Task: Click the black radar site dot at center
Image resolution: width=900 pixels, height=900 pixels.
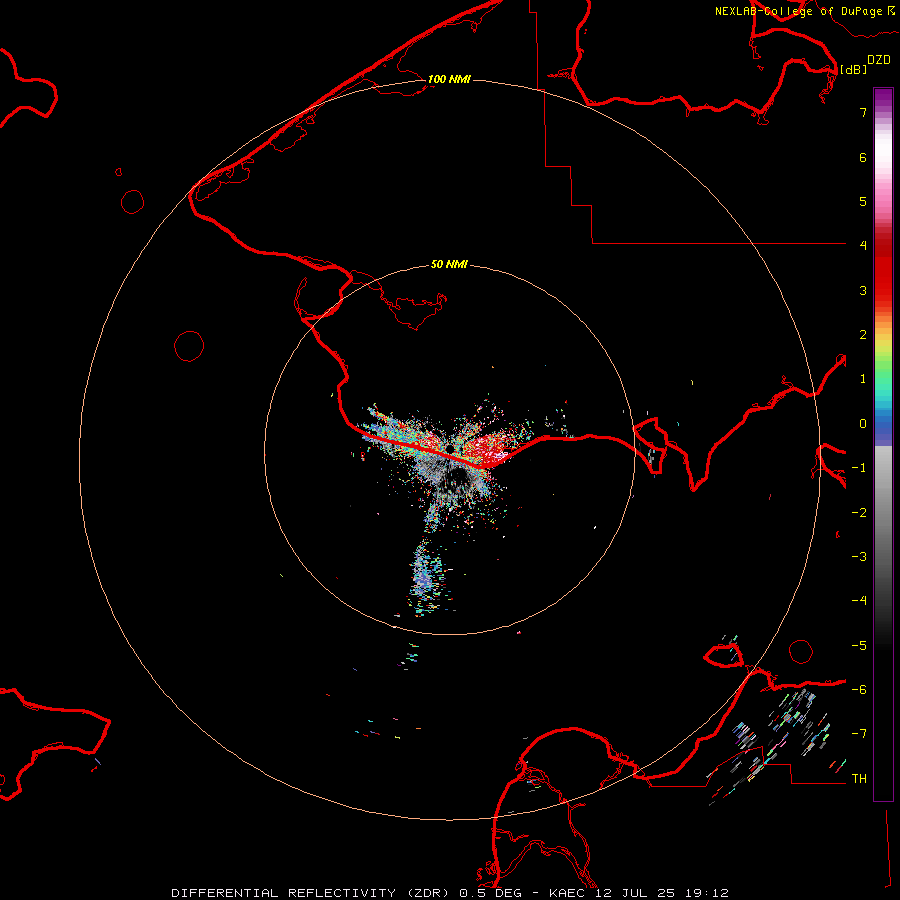Action: pos(449,448)
